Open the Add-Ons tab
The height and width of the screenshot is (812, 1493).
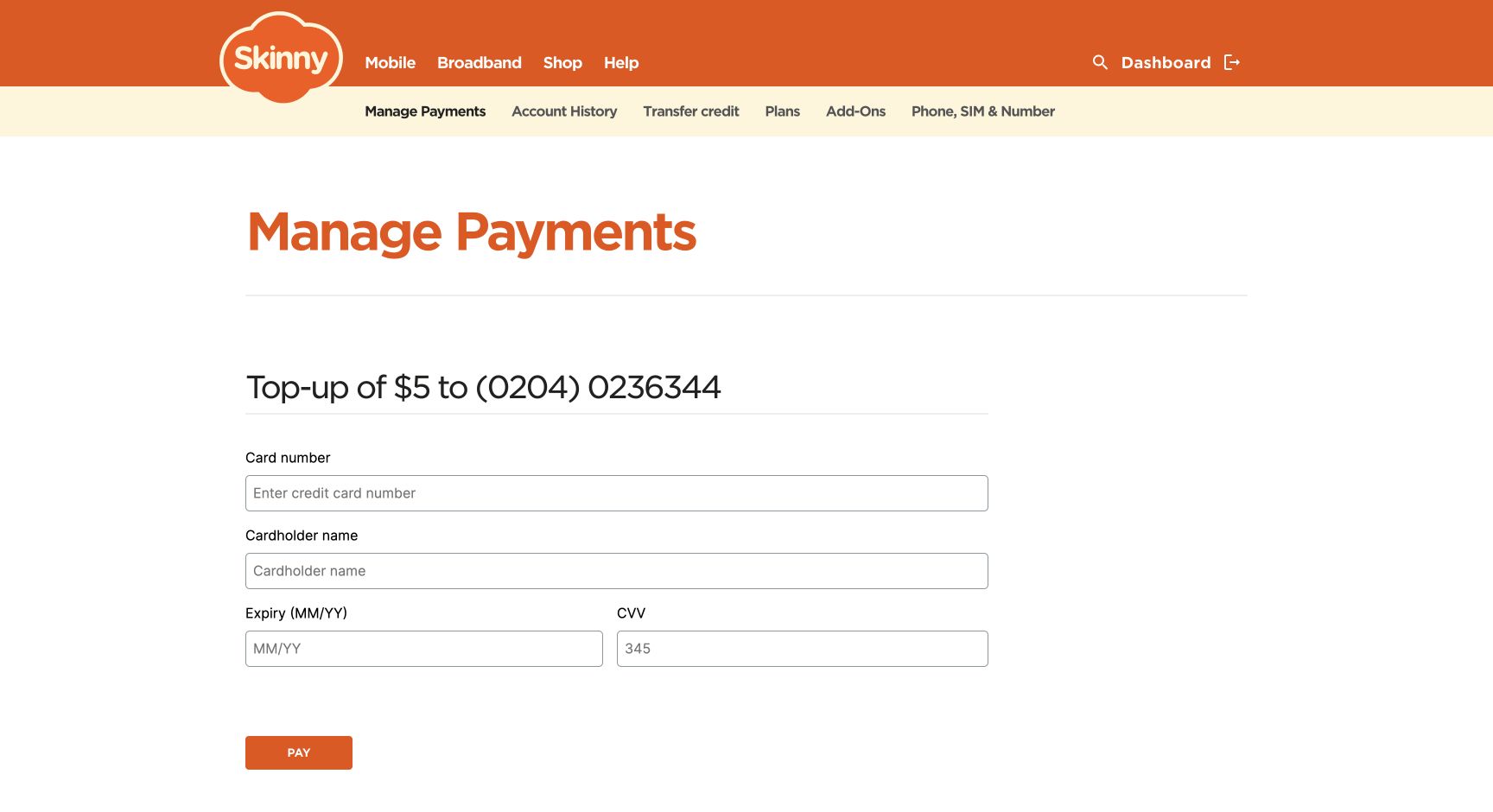coord(856,111)
